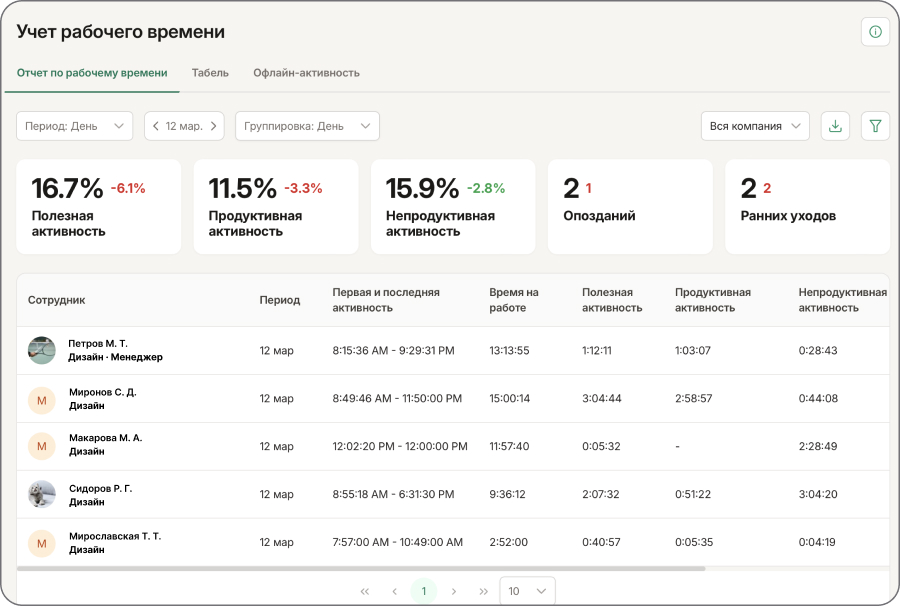
Task: Open the filter icon near export button
Action: (x=875, y=126)
